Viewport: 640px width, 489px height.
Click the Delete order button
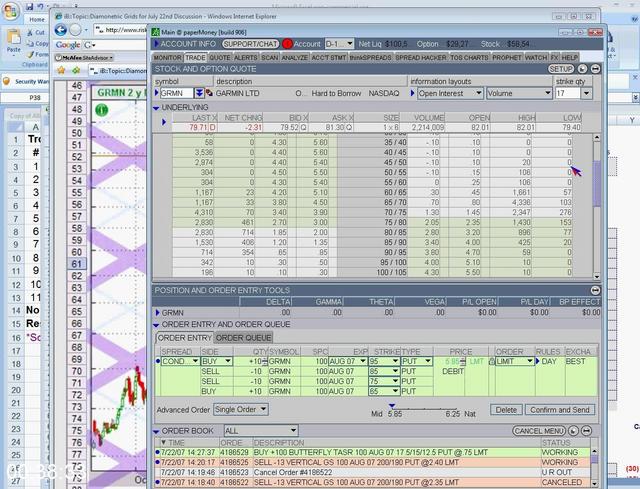(x=506, y=410)
